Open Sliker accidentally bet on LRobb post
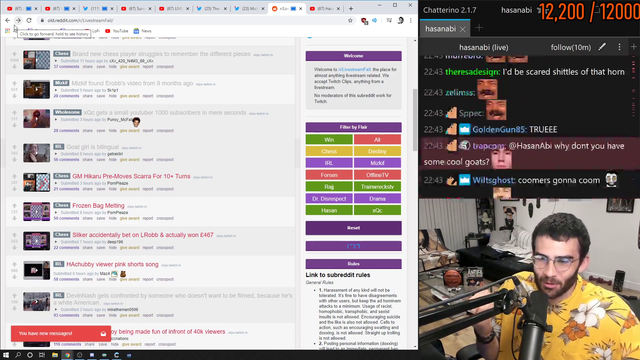The height and width of the screenshot is (360, 640). (143, 235)
